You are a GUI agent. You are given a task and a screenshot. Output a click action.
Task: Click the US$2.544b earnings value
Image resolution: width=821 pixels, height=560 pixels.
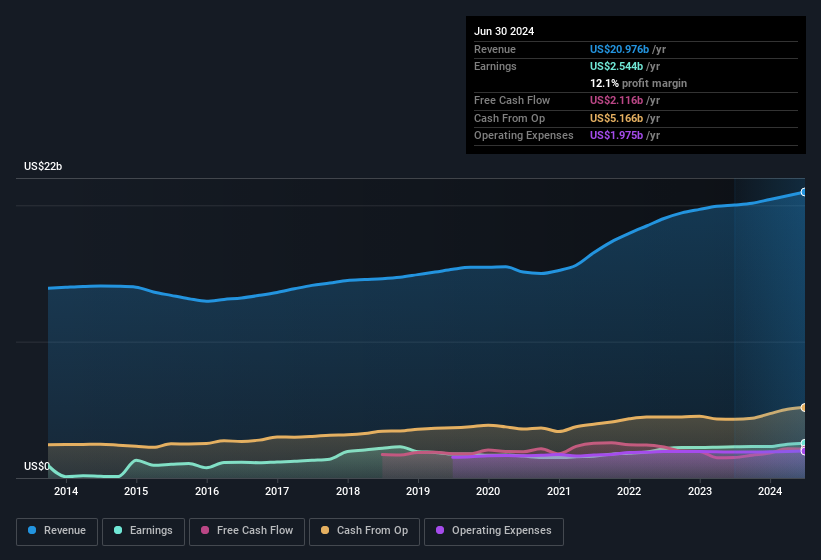[616, 66]
